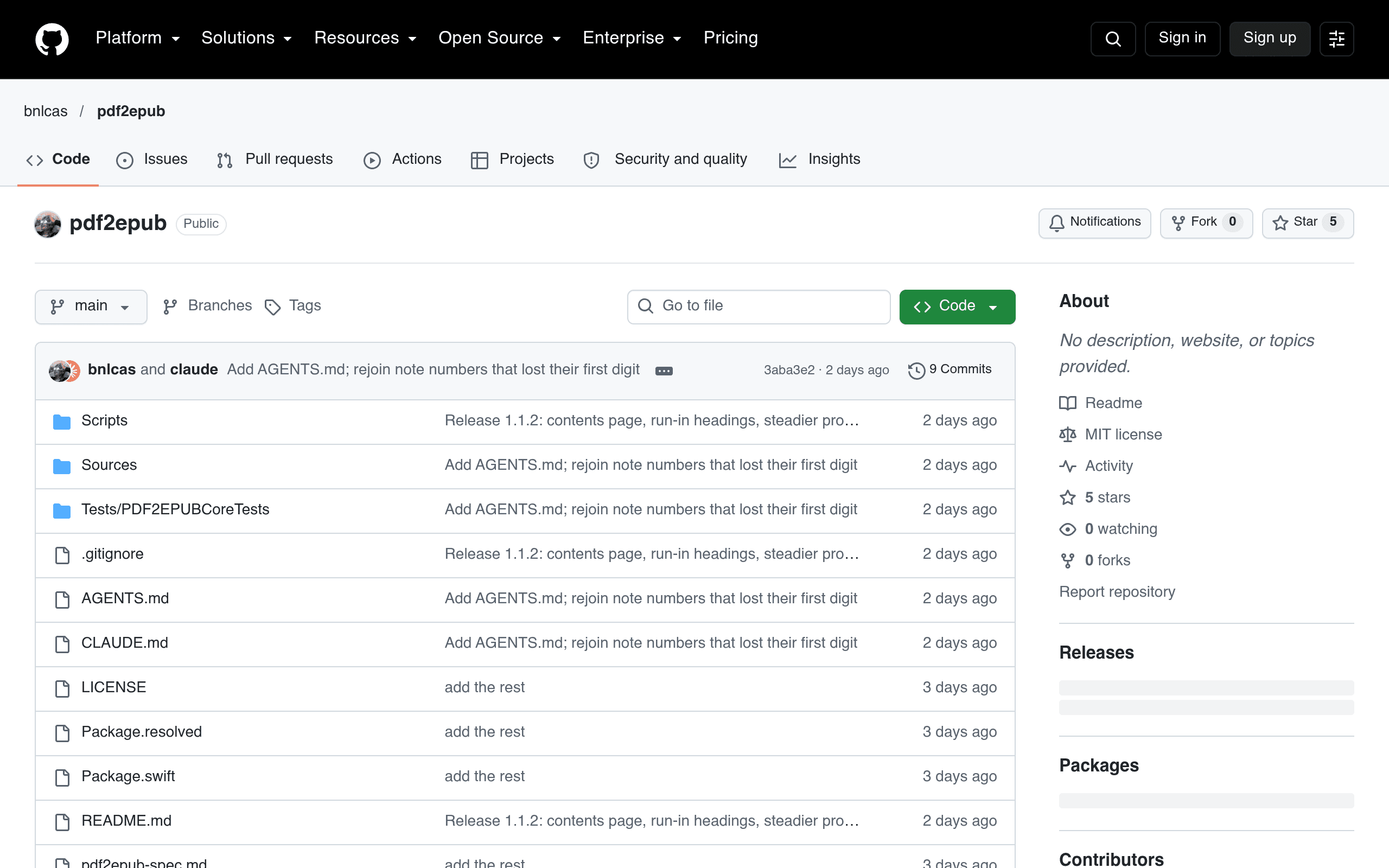Open the Security and quality tab

coord(665,159)
